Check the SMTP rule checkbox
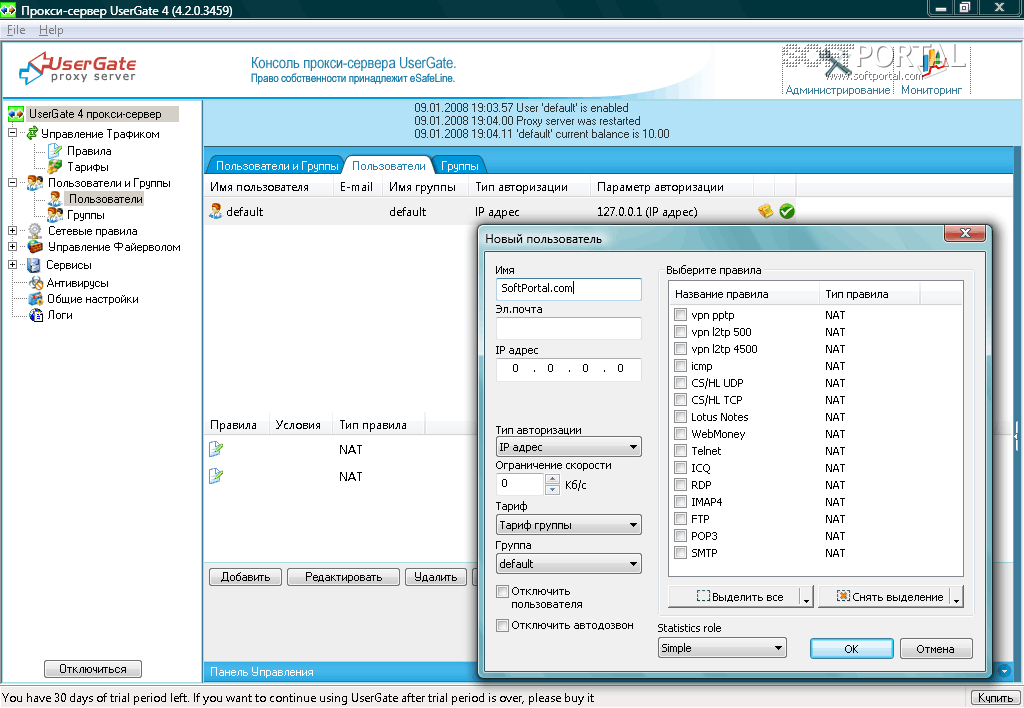 coord(680,553)
